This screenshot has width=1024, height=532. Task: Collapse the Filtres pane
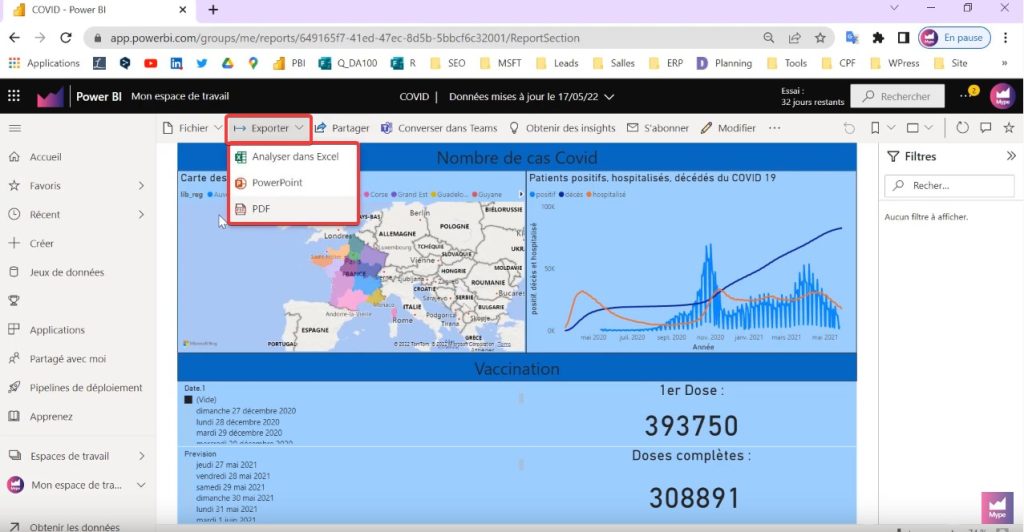click(1011, 156)
